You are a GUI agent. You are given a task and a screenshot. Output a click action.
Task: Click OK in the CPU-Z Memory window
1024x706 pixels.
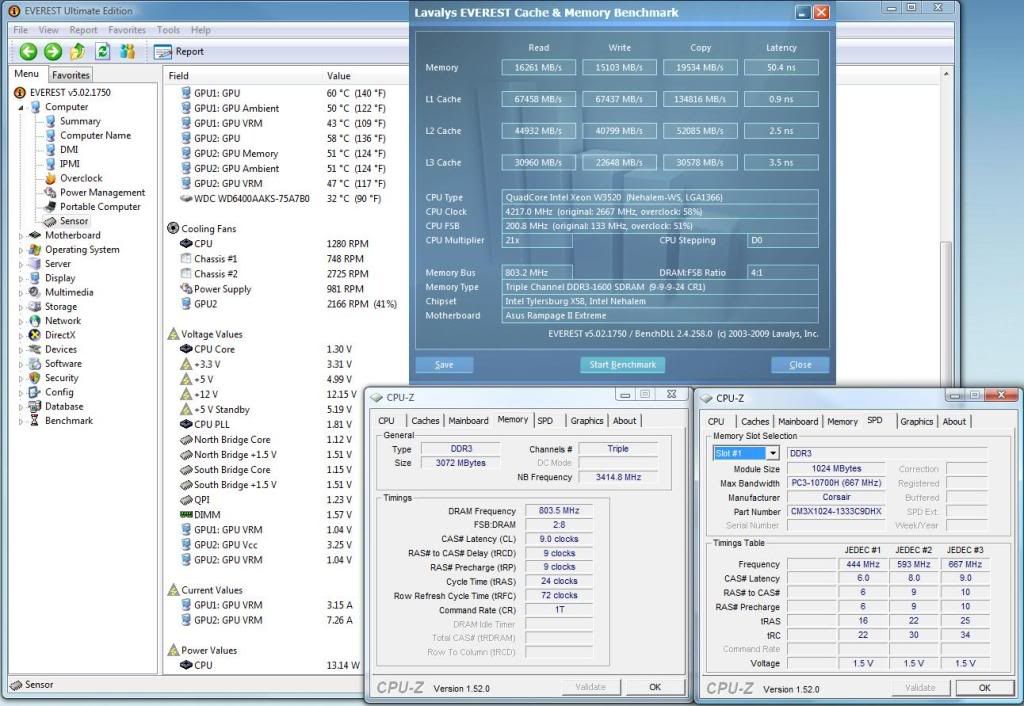tap(655, 687)
